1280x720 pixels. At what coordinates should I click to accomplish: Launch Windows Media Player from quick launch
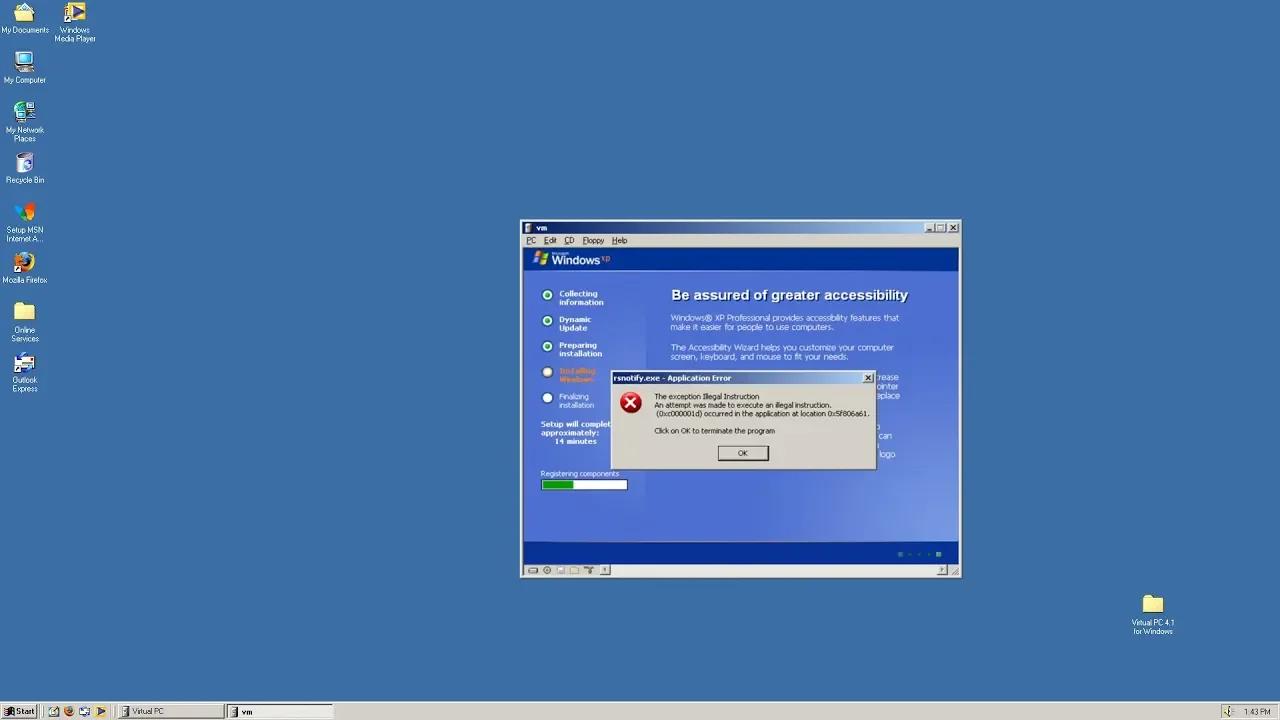pyautogui.click(x=101, y=712)
